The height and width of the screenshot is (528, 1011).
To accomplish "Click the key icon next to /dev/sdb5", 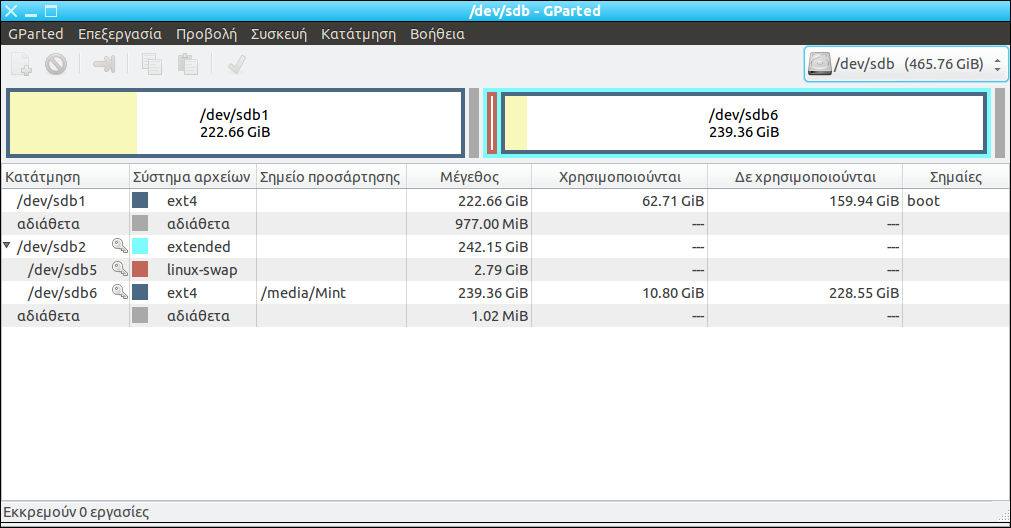I will (x=119, y=270).
